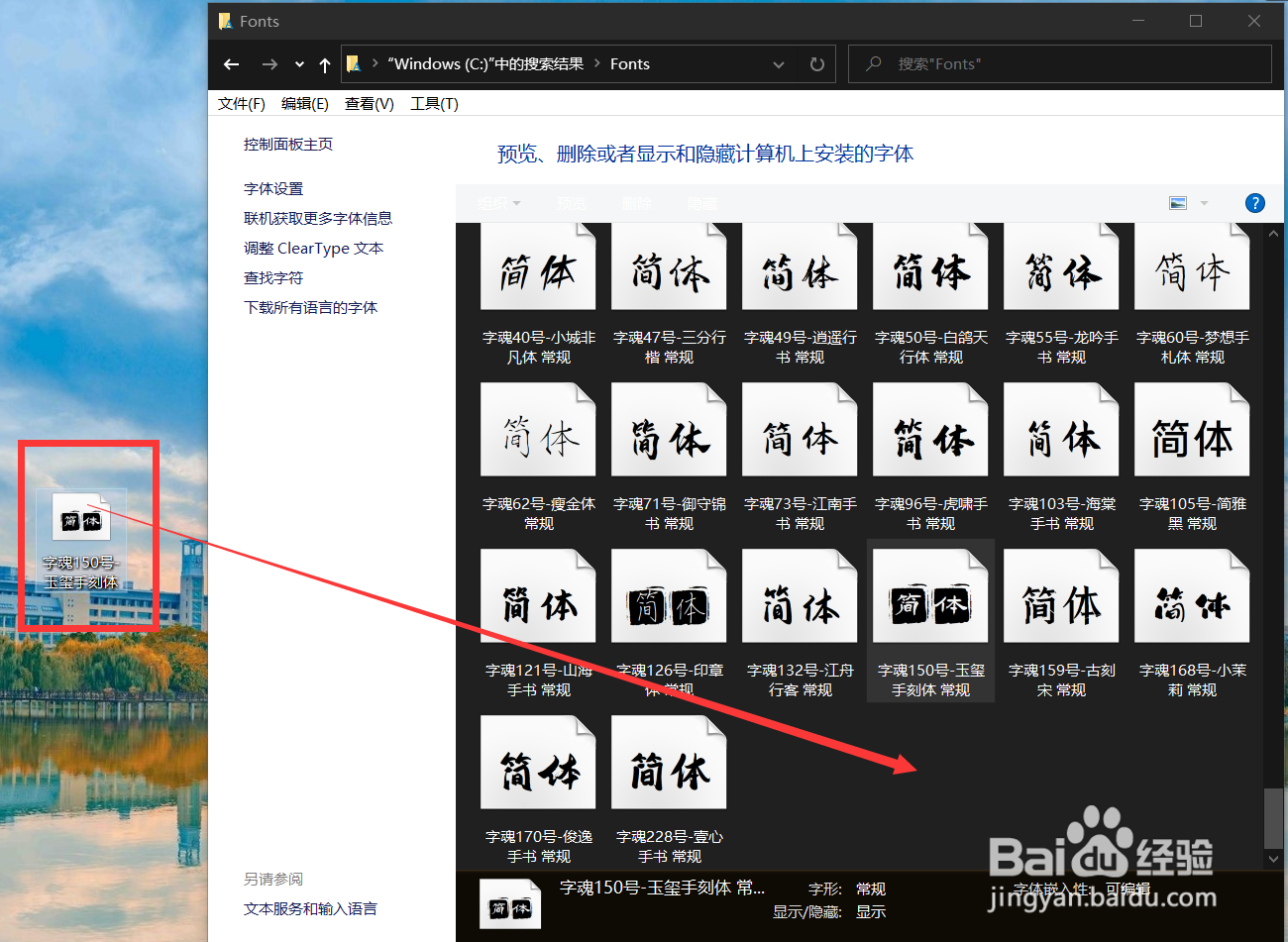Click the 隐藏 toolbar command
Image resolution: width=1288 pixels, height=942 pixels.
701,202
